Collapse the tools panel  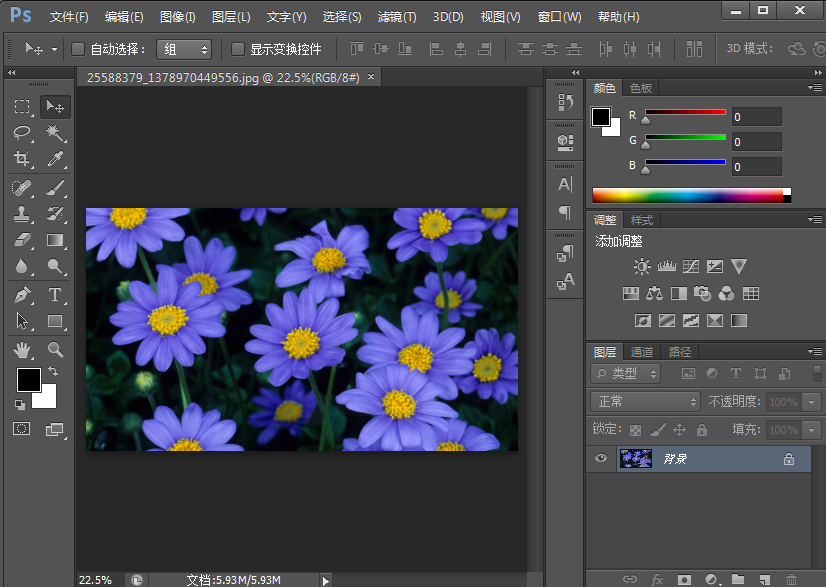click(12, 73)
